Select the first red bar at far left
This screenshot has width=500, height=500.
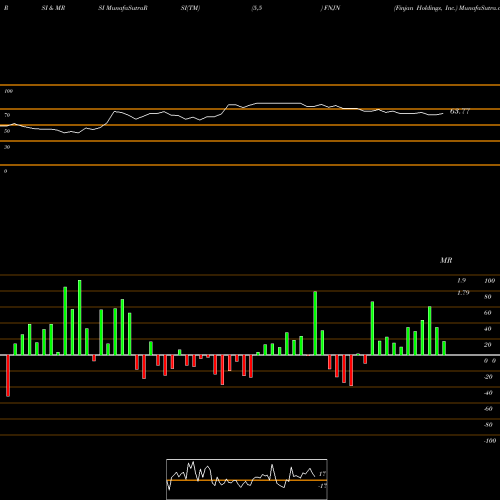[8, 376]
